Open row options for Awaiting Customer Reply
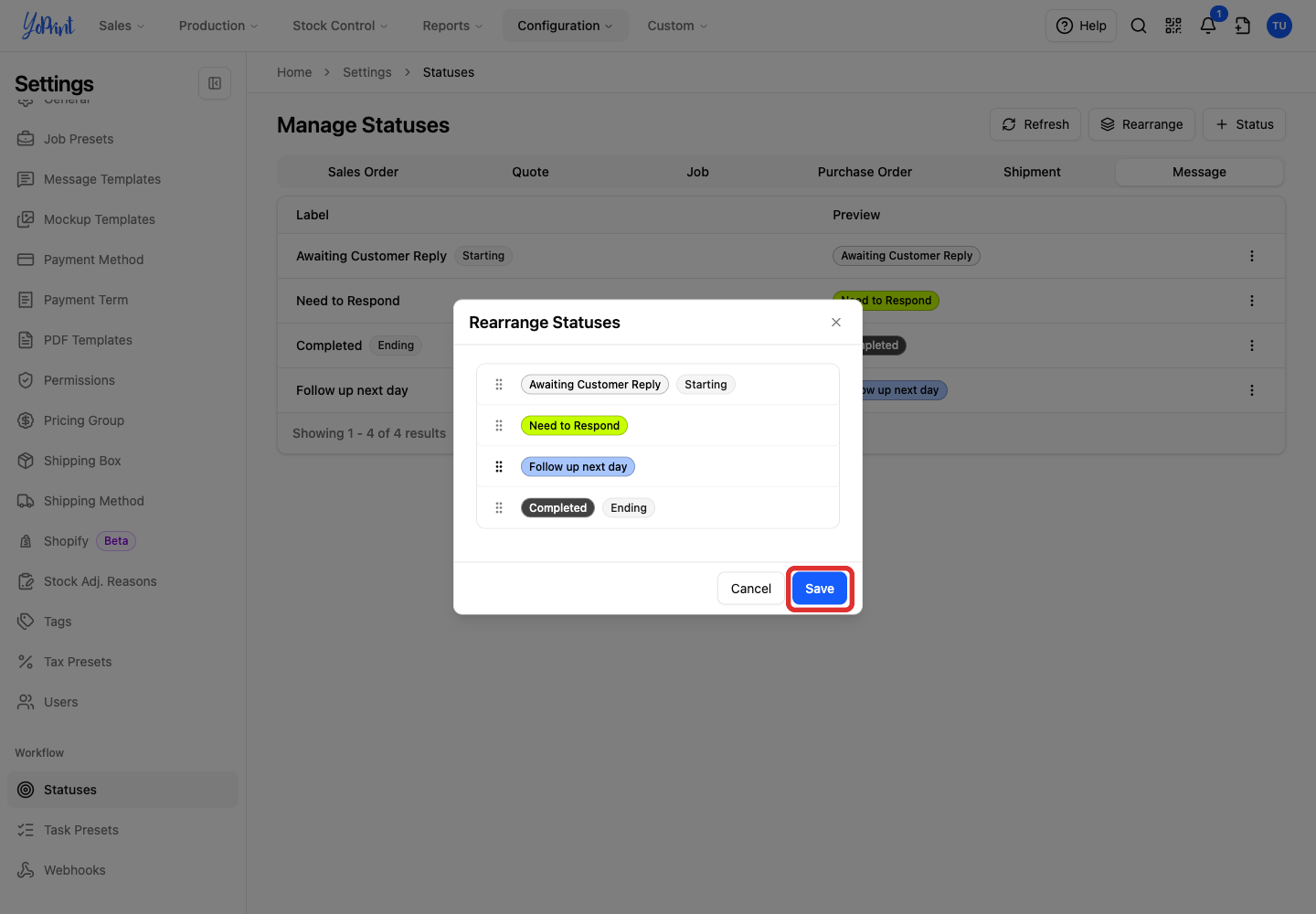Viewport: 1316px width, 914px height. click(x=1252, y=256)
